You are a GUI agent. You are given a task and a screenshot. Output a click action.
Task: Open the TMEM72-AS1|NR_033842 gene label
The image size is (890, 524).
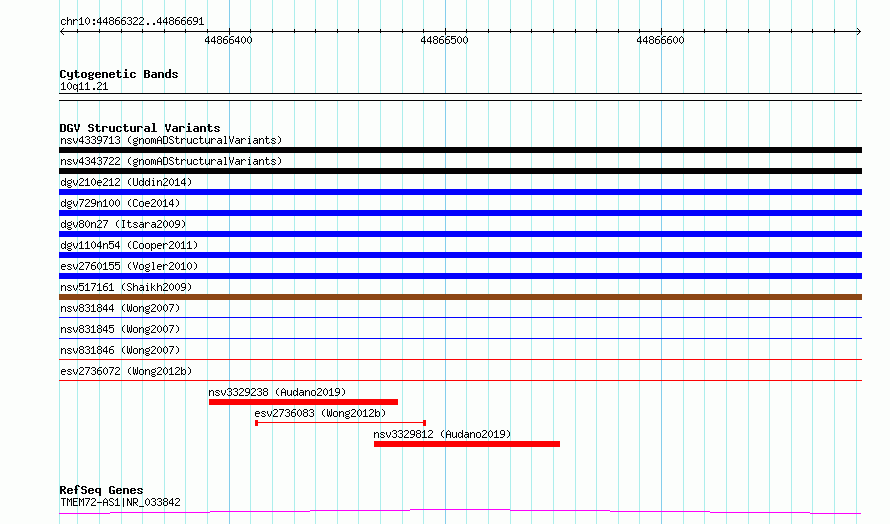120,502
